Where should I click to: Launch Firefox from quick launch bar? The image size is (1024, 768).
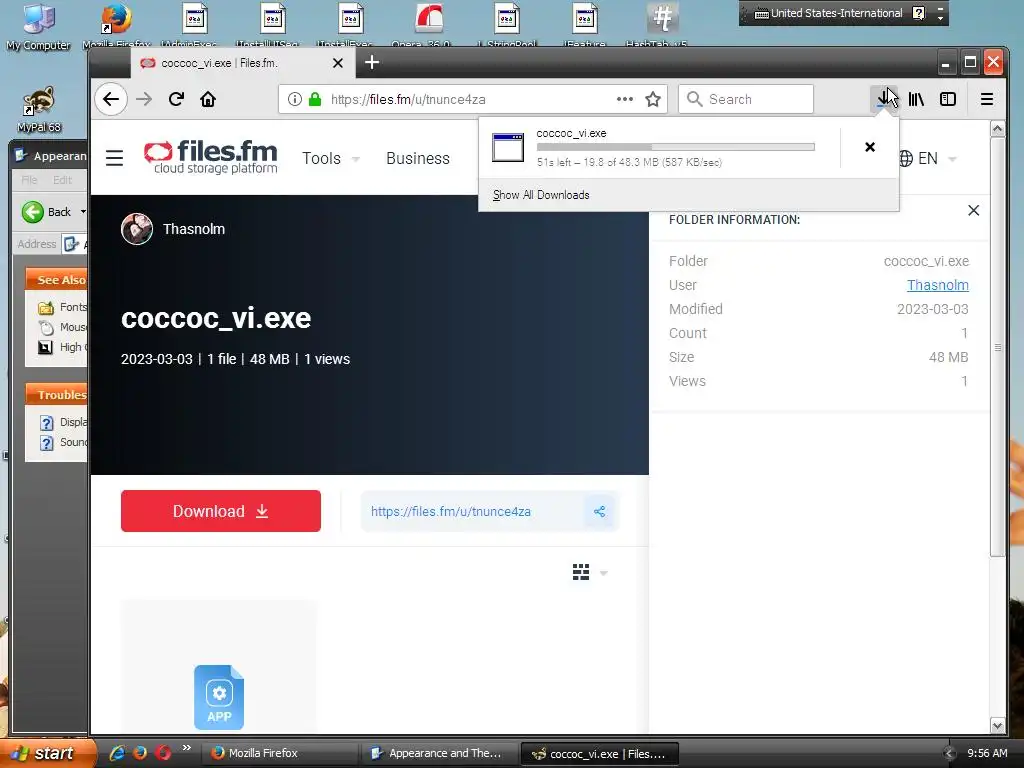pos(140,753)
